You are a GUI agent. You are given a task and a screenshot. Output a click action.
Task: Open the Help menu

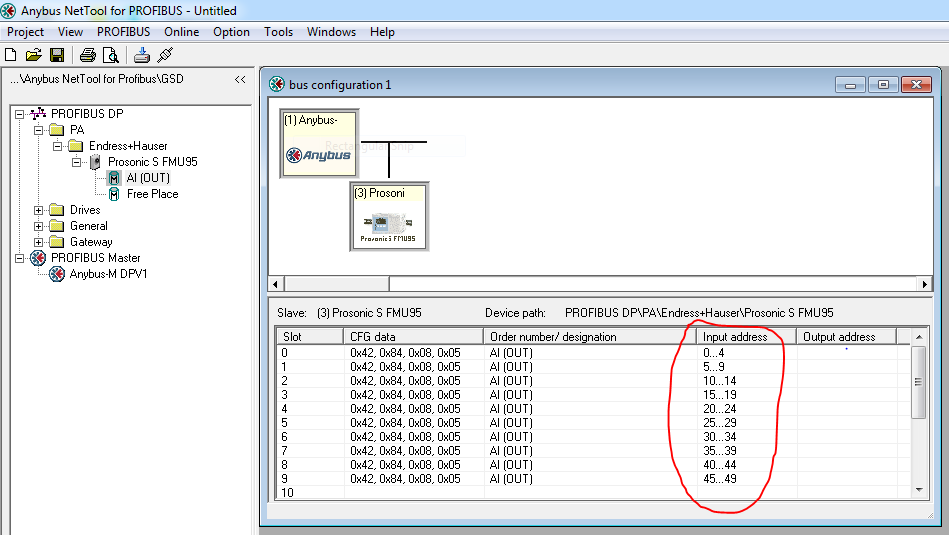coord(382,32)
